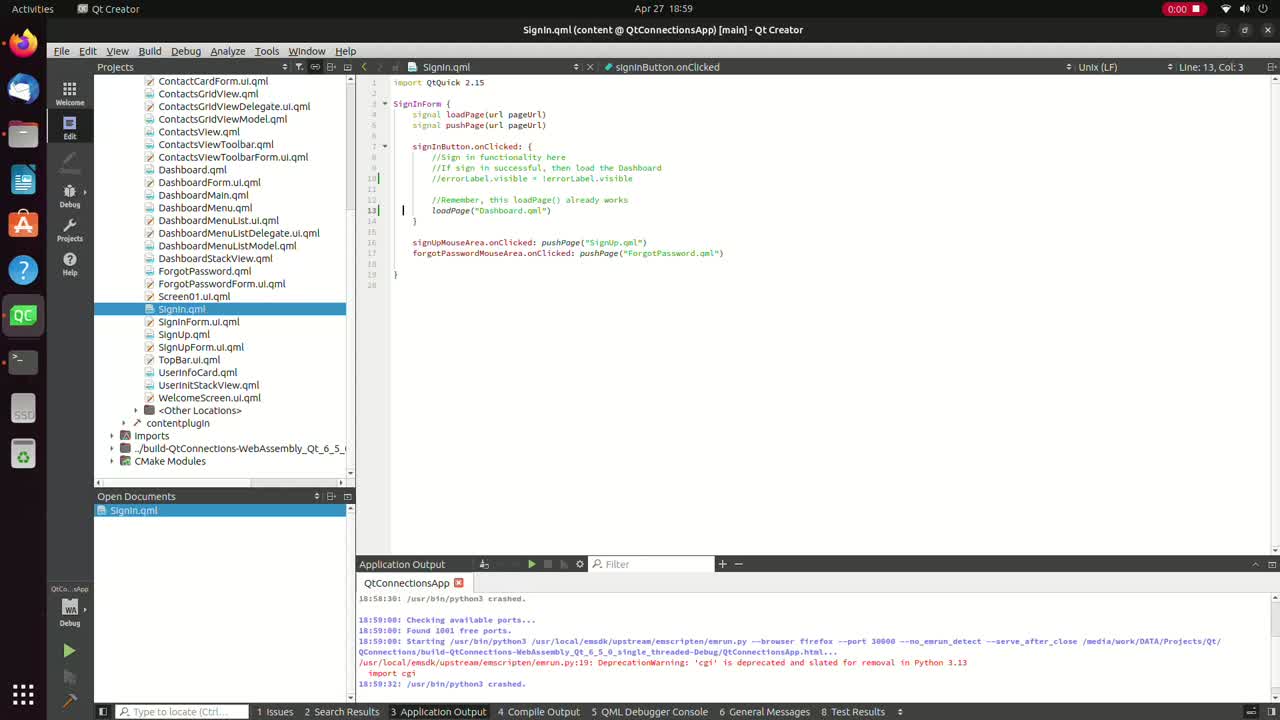Image resolution: width=1280 pixels, height=720 pixels.
Task: Expand the contentplugin tree node
Action: pos(124,423)
